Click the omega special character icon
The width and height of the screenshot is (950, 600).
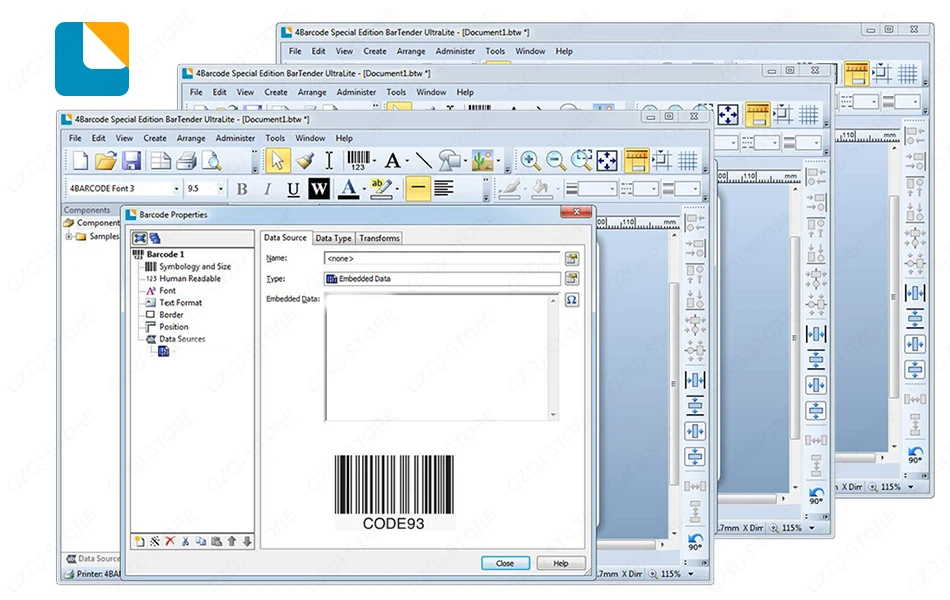coord(571,300)
